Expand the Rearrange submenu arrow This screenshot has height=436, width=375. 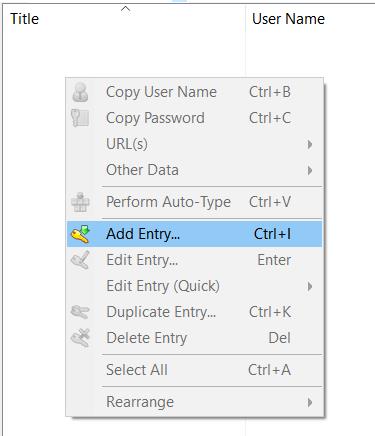(x=310, y=402)
